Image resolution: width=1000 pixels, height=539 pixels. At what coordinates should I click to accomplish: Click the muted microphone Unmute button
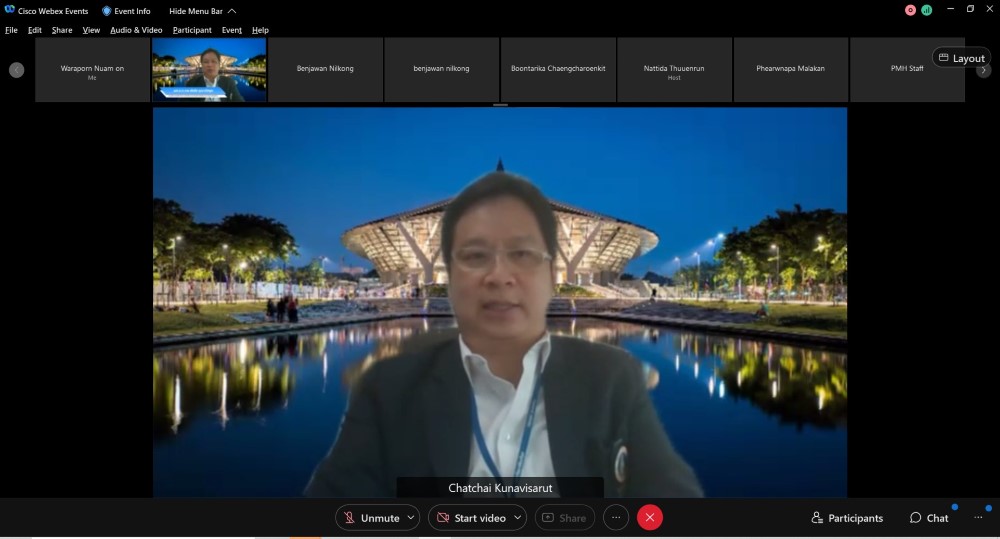click(371, 518)
